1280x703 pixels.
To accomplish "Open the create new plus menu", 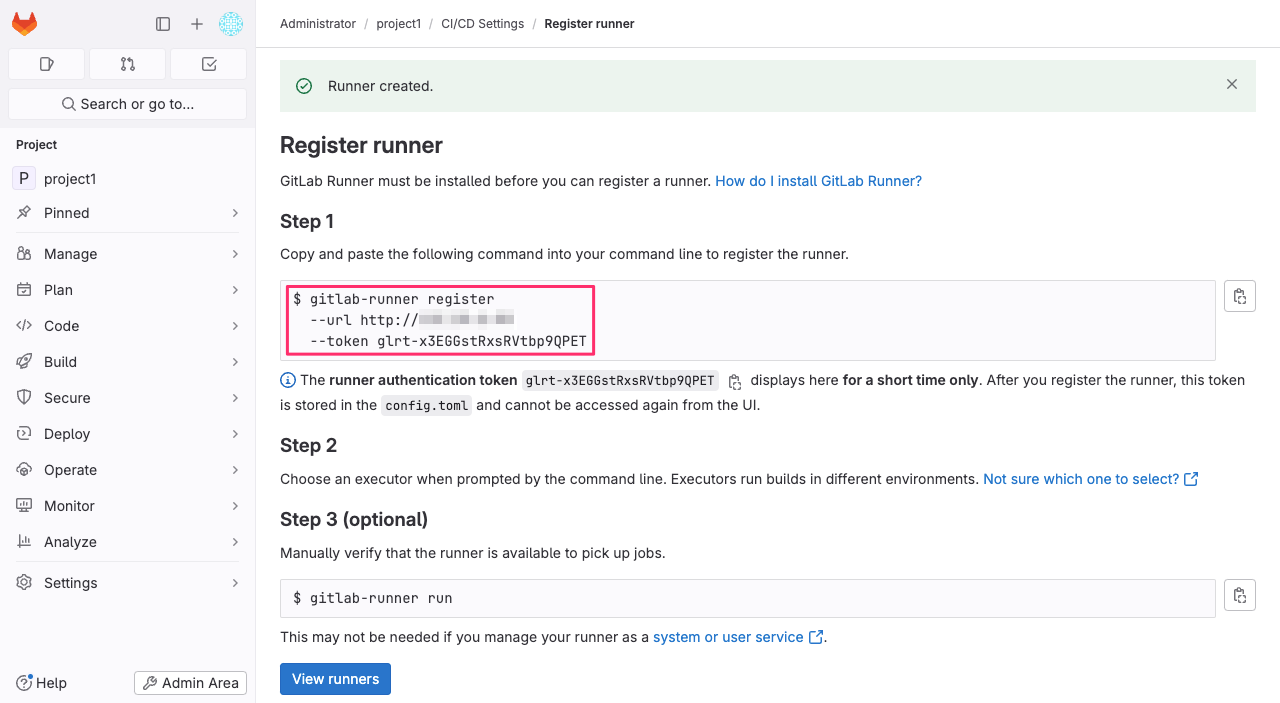I will point(197,24).
